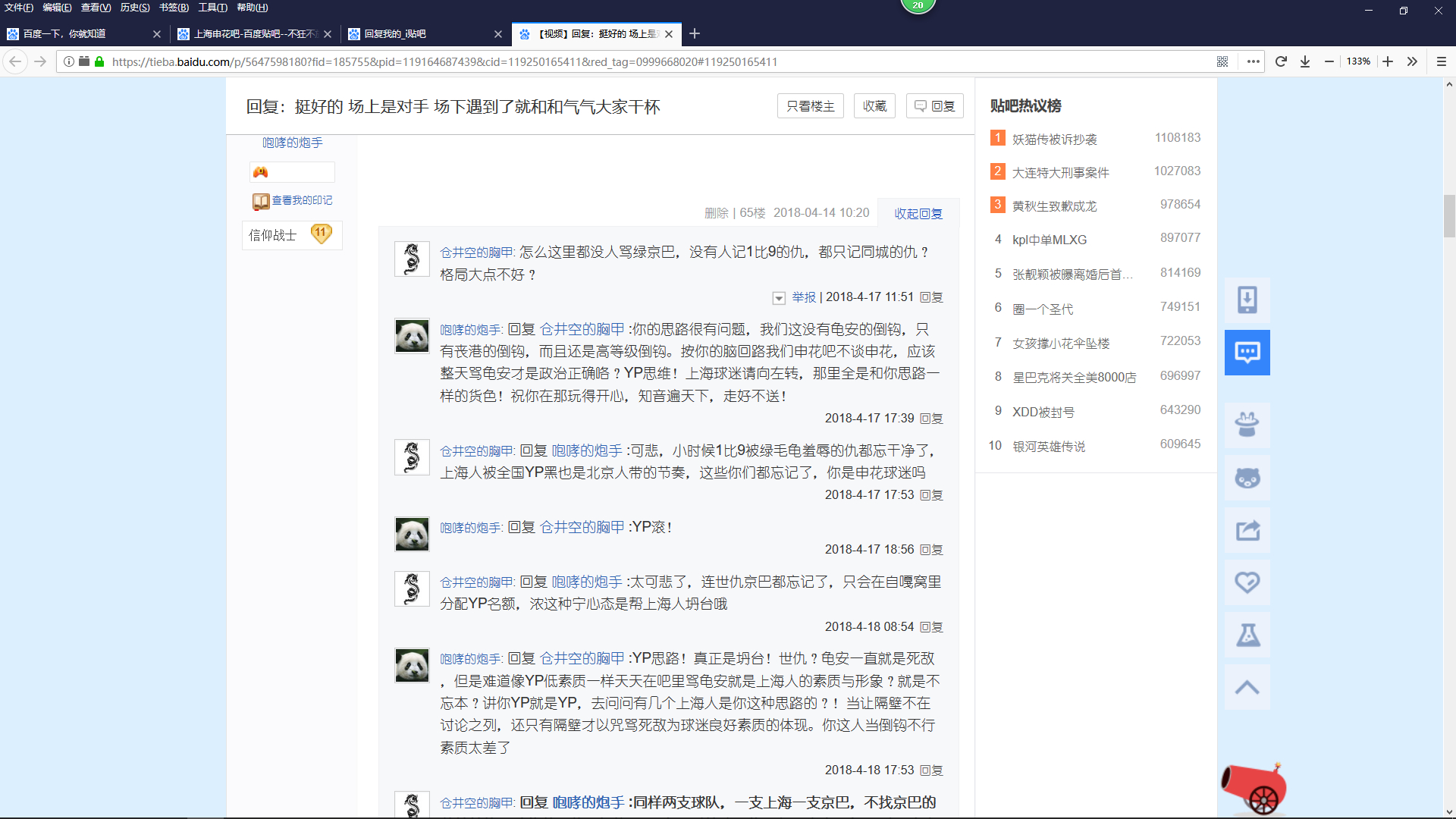Click the browser back arrow button
1456x819 pixels.
[x=15, y=61]
